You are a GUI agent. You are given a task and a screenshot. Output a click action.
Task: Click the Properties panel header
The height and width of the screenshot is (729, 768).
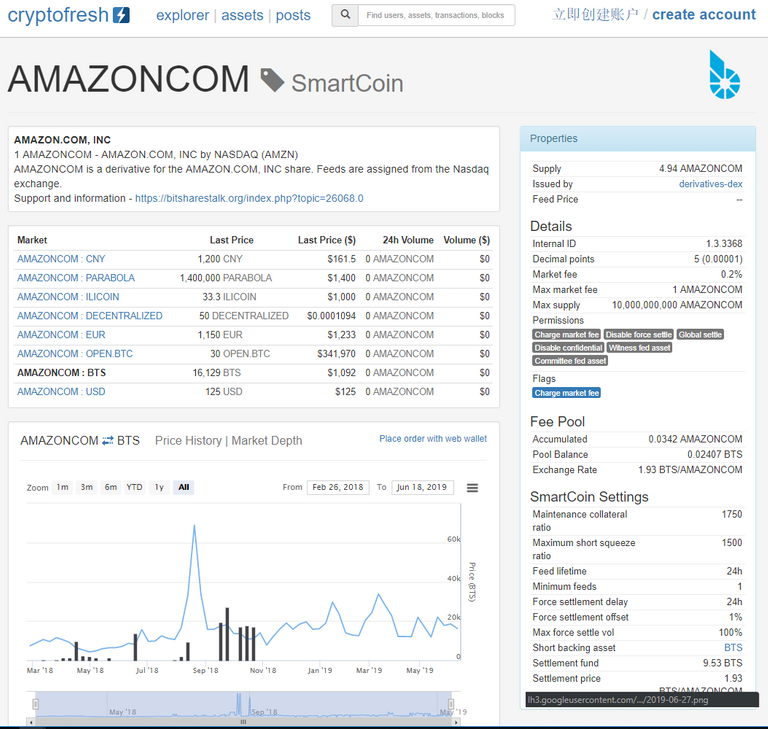[x=638, y=139]
